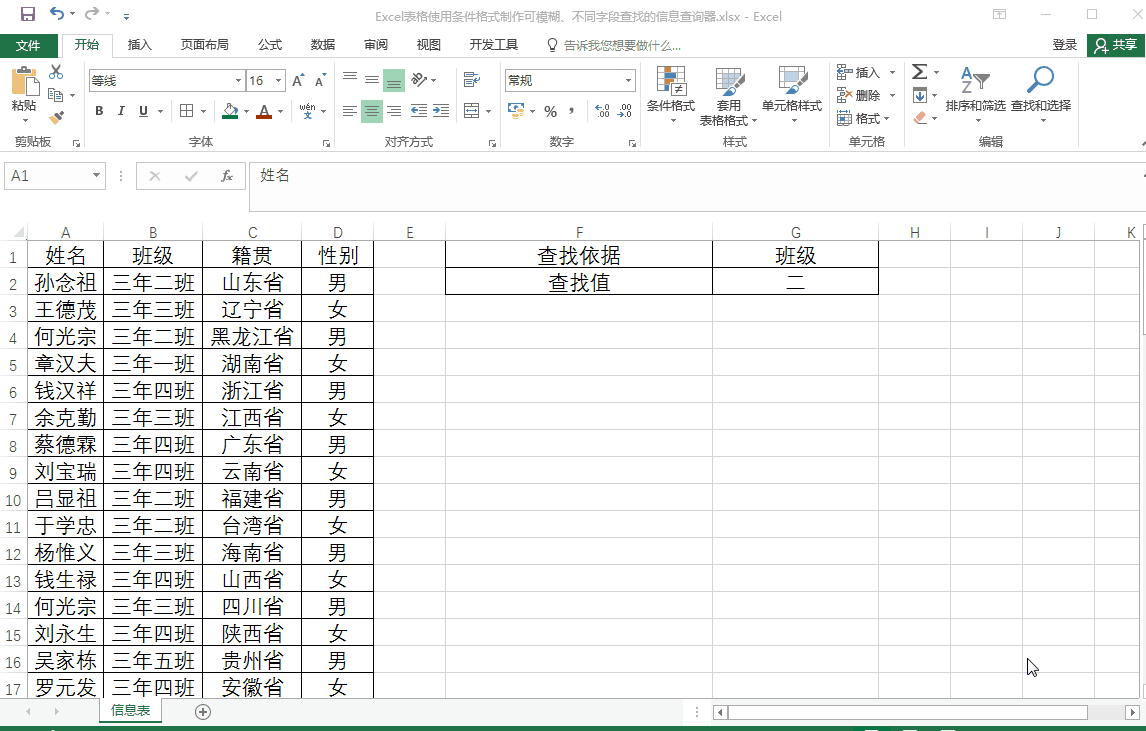The height and width of the screenshot is (731, 1146).
Task: Click the 登录 sign-in link
Action: [x=1064, y=45]
